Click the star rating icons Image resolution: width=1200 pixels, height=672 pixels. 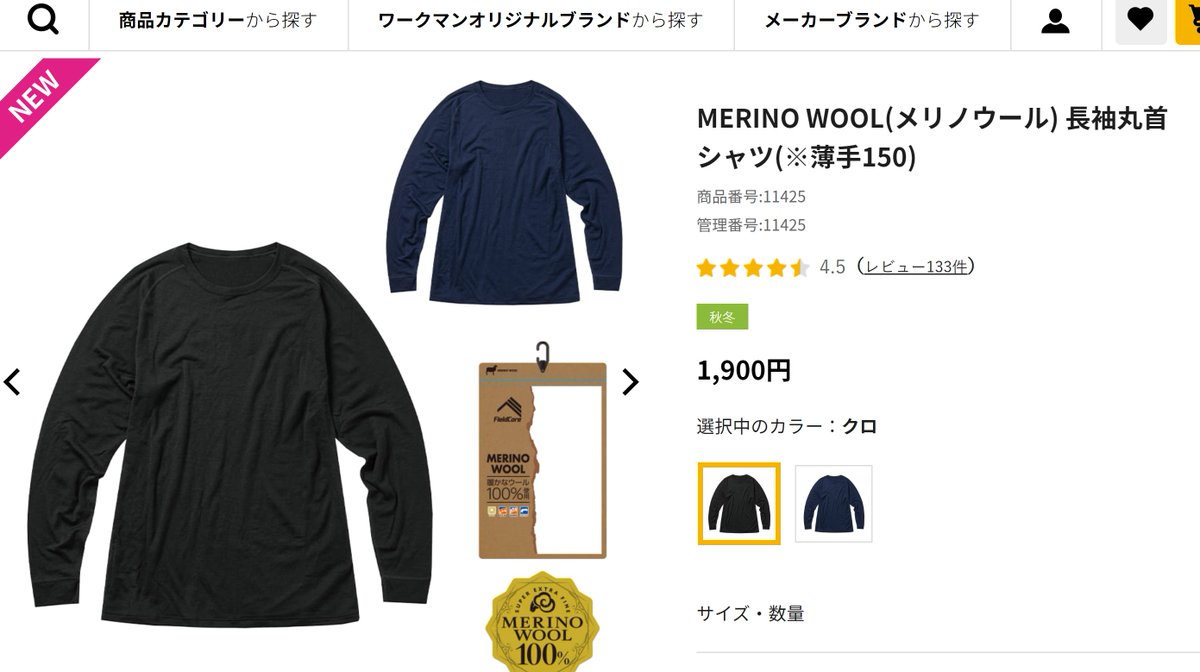[753, 267]
